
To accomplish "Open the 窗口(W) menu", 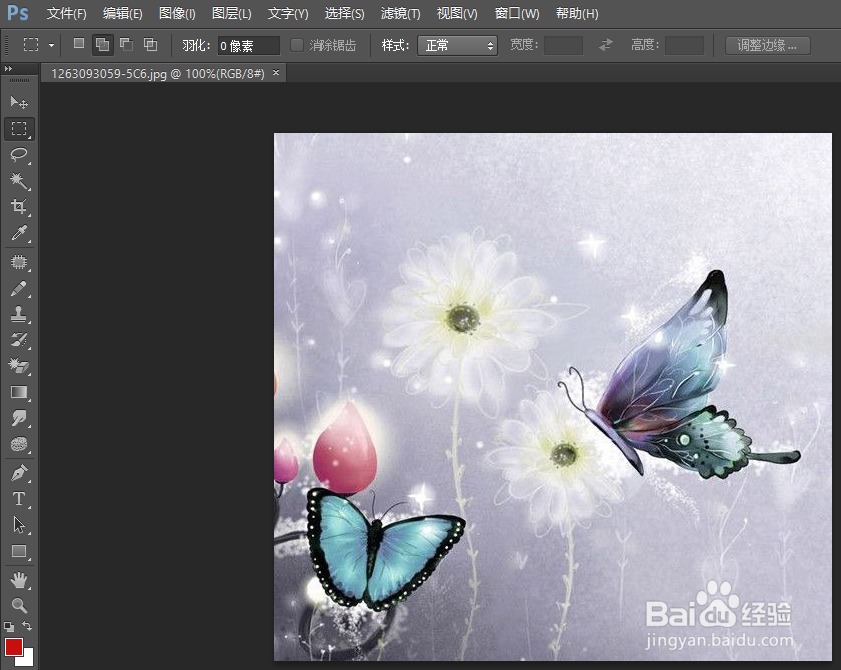I will tap(517, 13).
